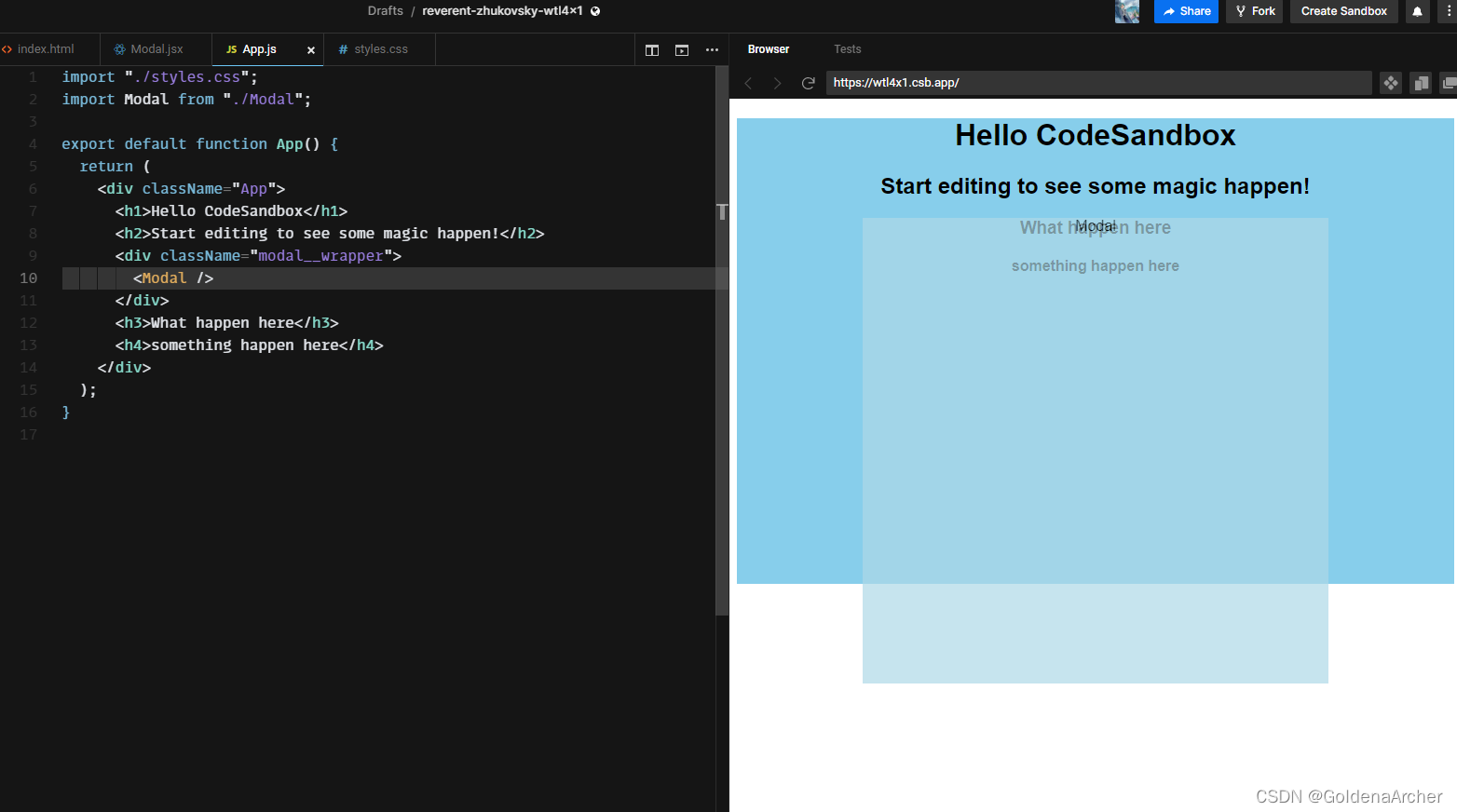The width and height of the screenshot is (1457, 812).
Task: Open editor more options ellipsis
Action: (712, 50)
